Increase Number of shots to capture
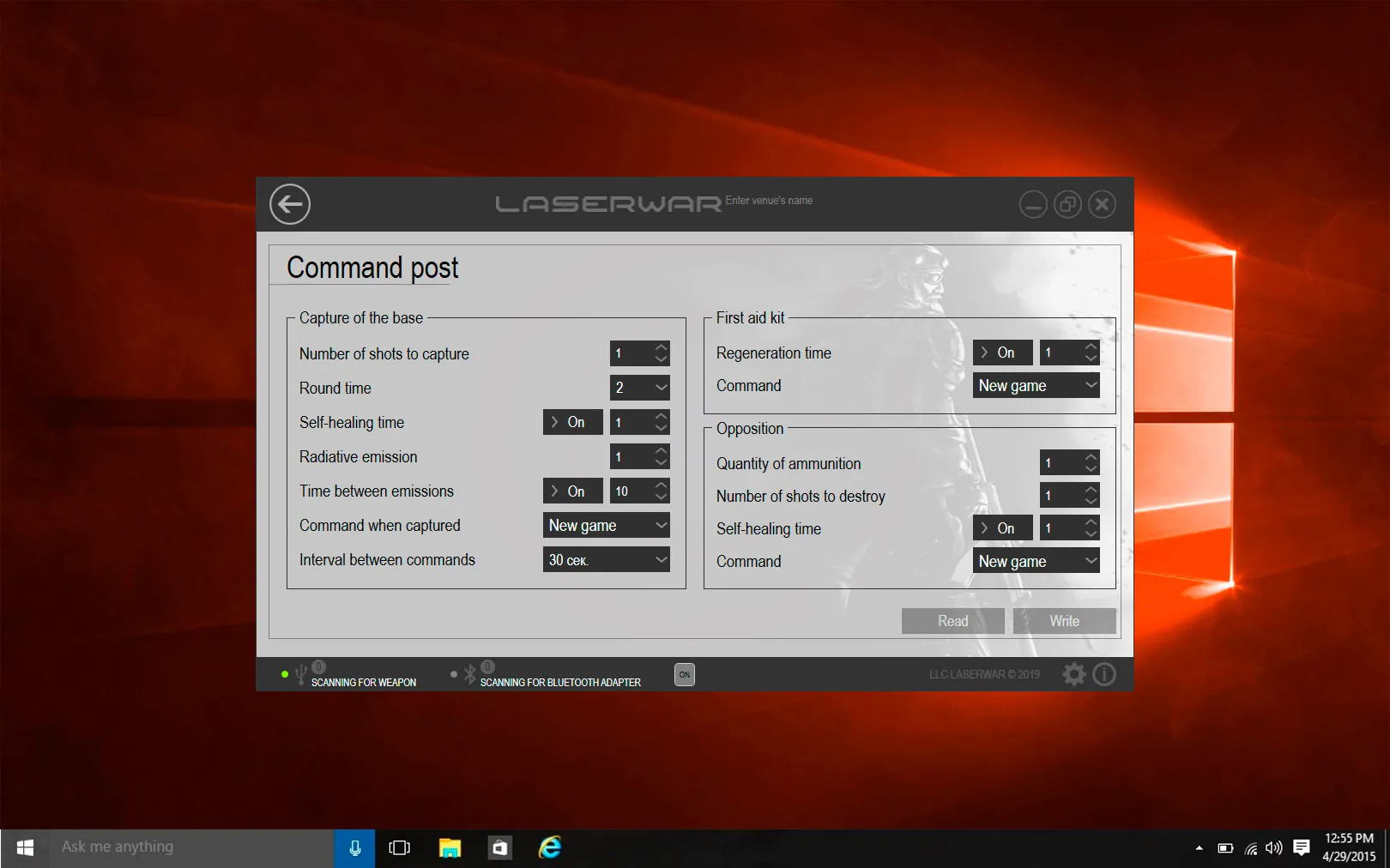 pyautogui.click(x=661, y=347)
